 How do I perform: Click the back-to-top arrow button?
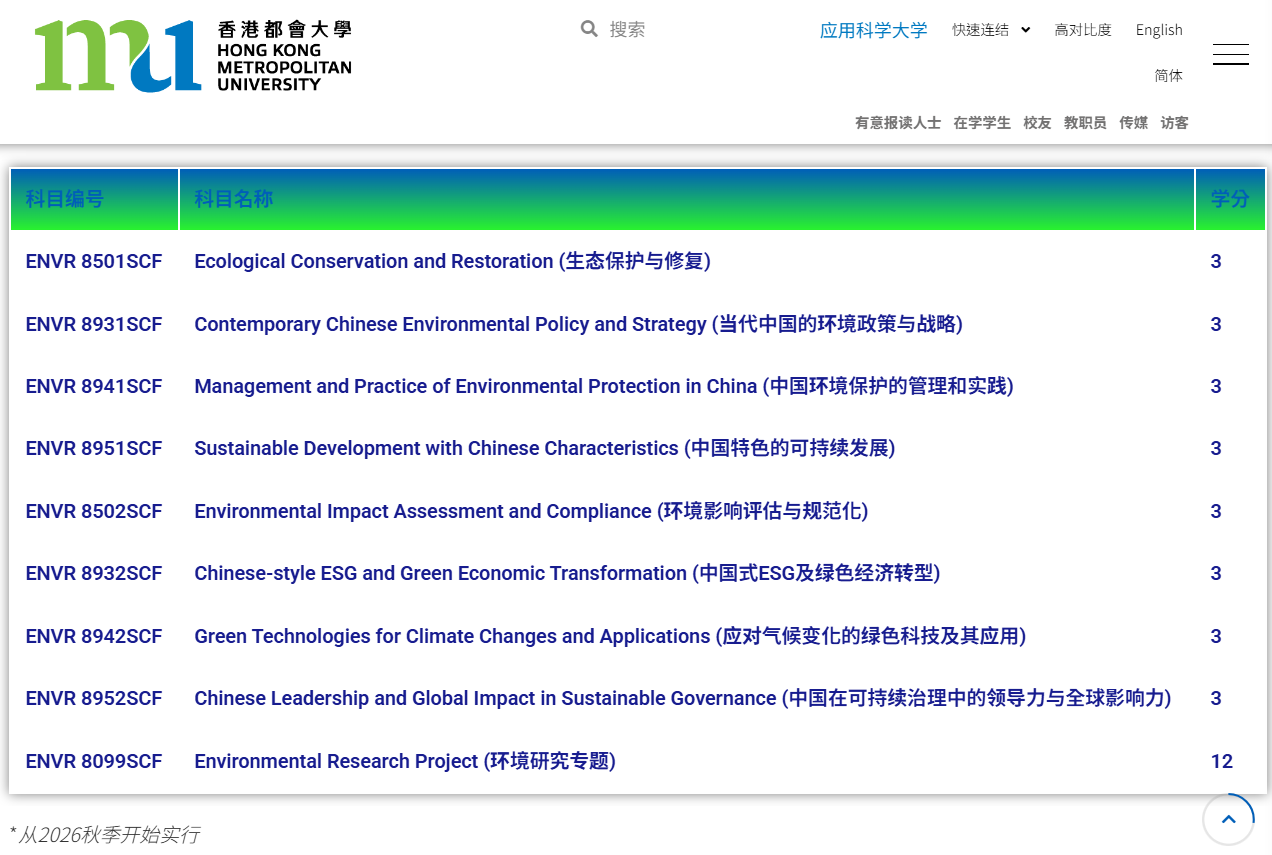1228,819
